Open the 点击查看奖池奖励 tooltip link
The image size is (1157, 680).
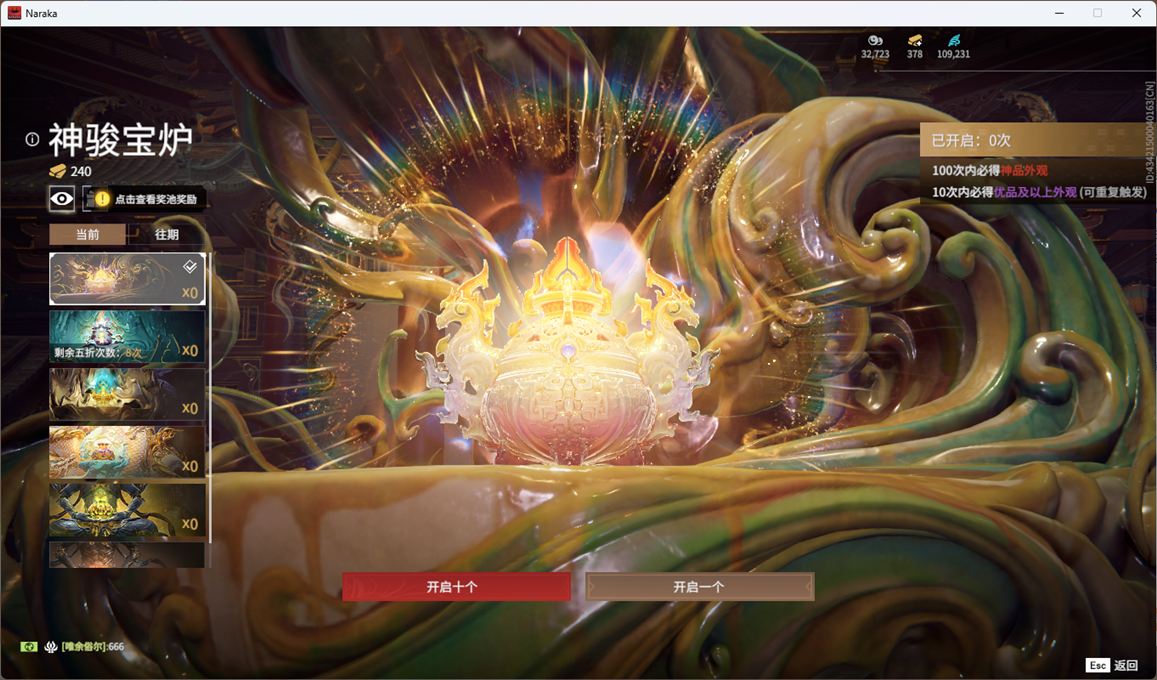click(156, 199)
